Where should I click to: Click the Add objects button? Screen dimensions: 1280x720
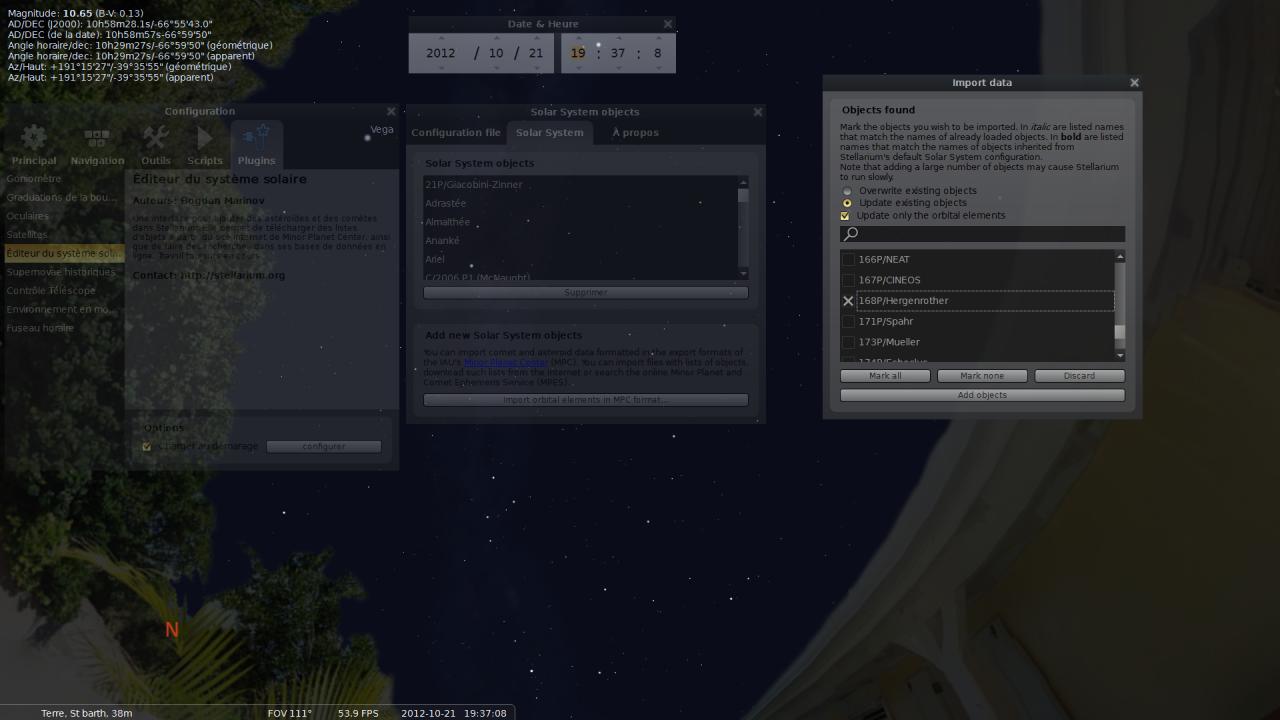coord(982,395)
